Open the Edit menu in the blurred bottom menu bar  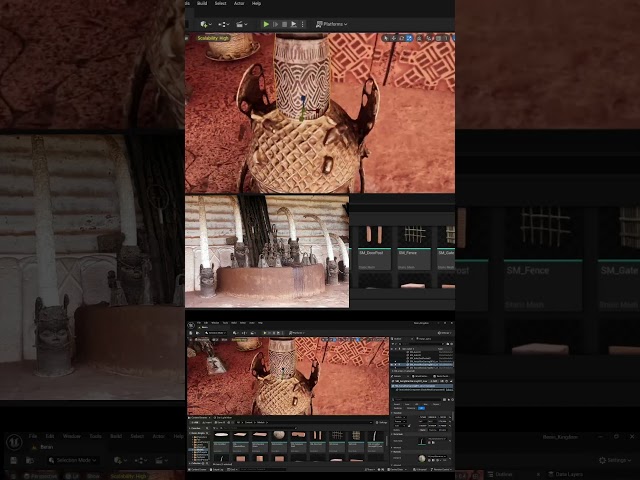point(50,436)
